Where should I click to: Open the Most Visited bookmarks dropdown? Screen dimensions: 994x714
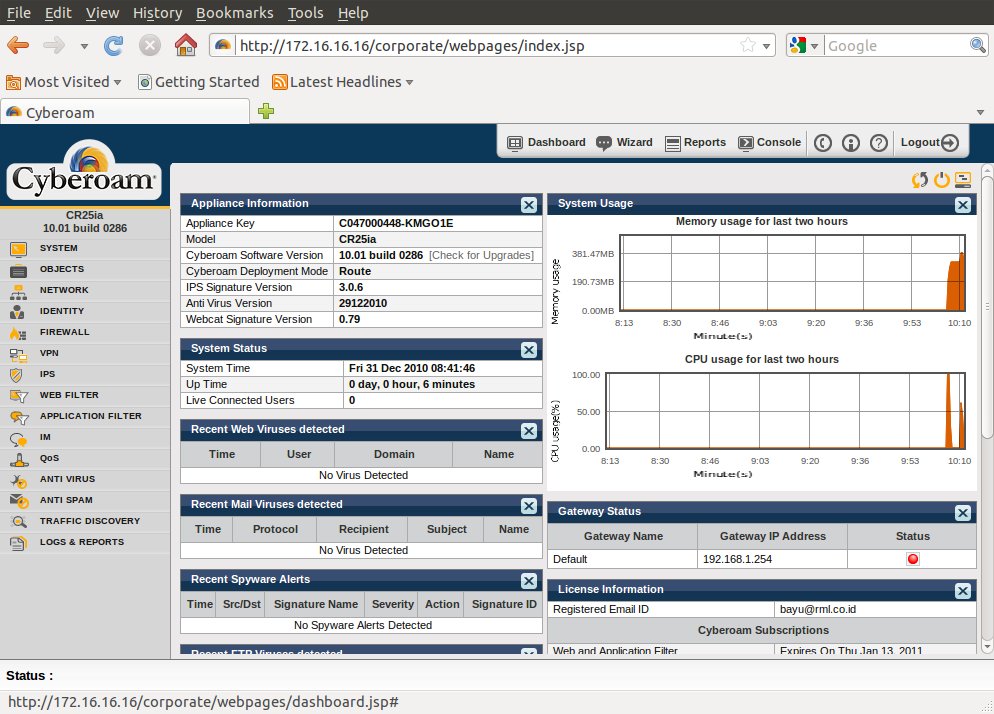[x=64, y=82]
